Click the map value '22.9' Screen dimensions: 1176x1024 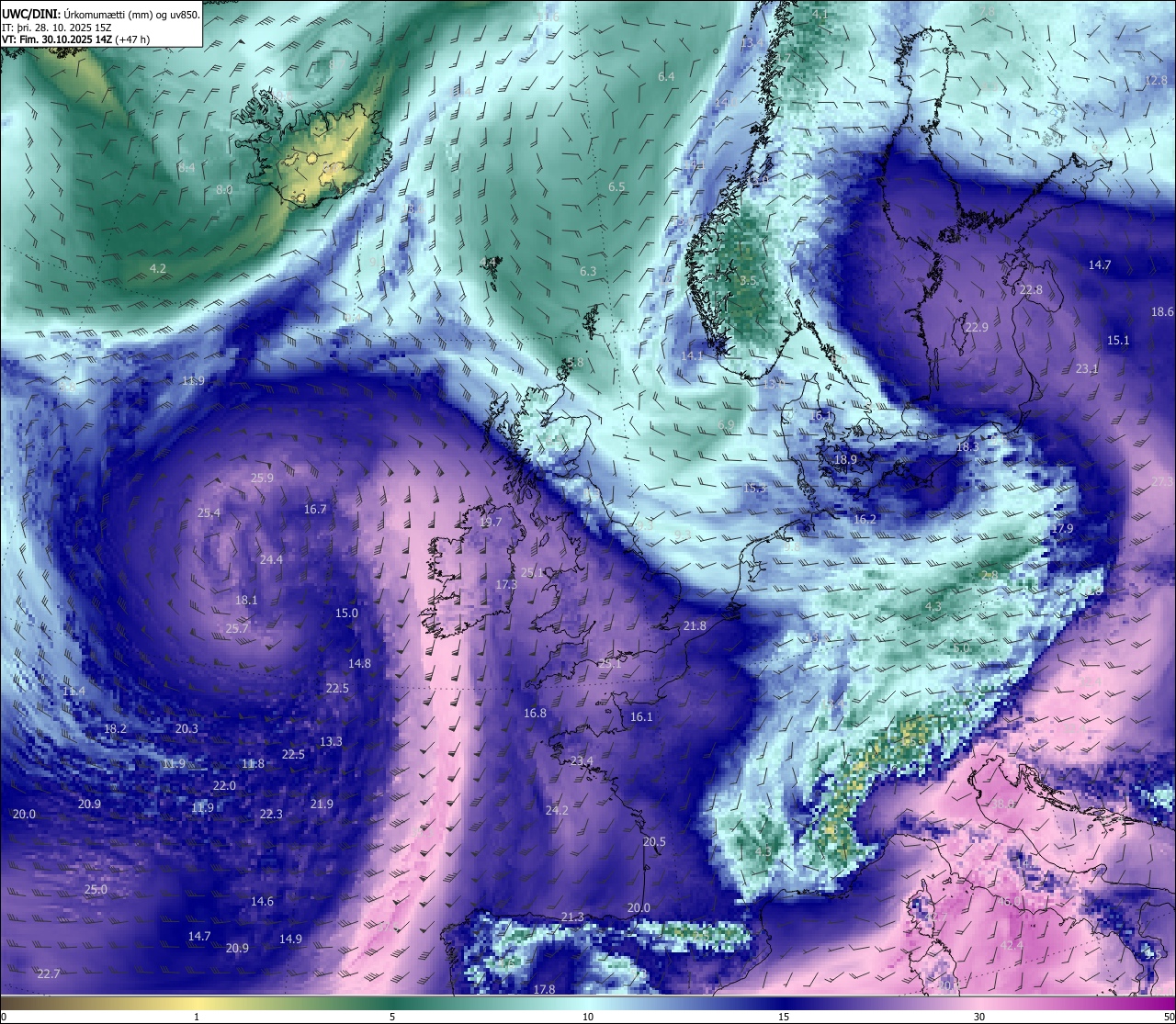coord(977,327)
